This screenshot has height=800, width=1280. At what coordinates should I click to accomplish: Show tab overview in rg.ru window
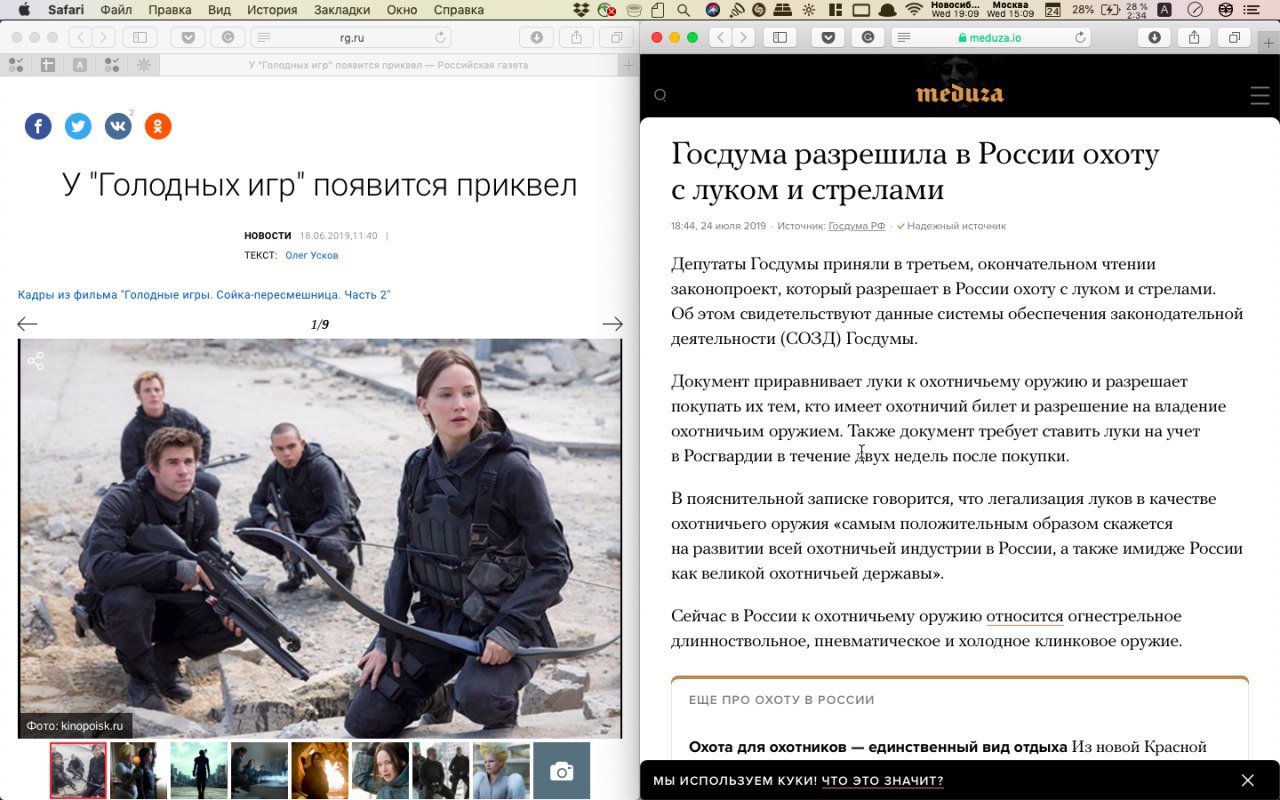(x=617, y=37)
